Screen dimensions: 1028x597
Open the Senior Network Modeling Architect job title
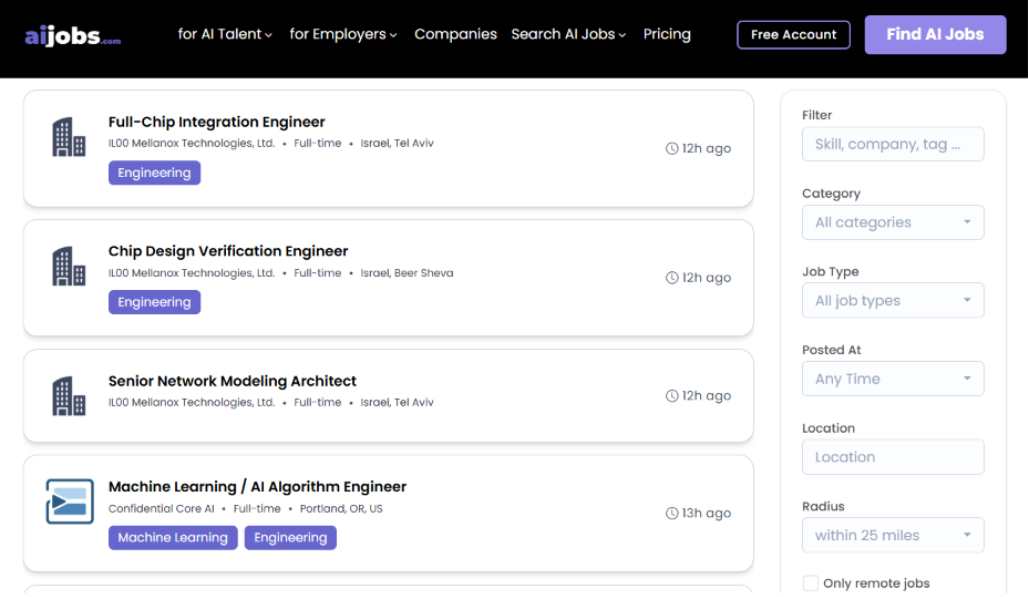click(x=232, y=381)
